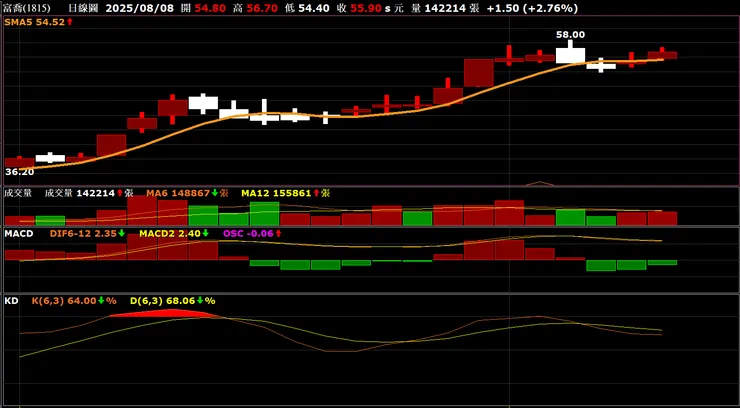The image size is (740, 408).
Task: Click the OSC -0.06 label
Action: (x=248, y=233)
